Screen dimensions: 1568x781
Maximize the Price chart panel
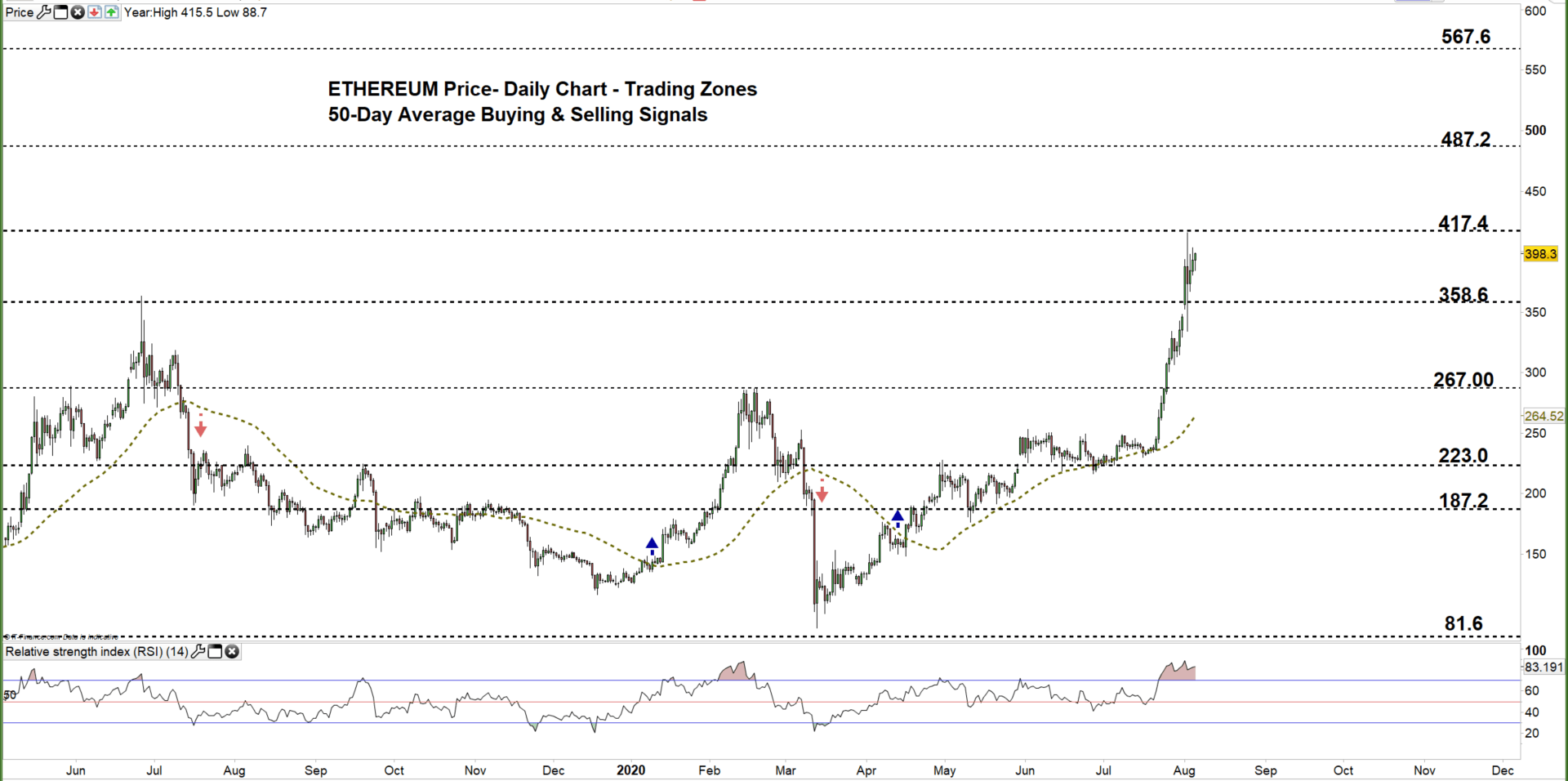(61, 12)
